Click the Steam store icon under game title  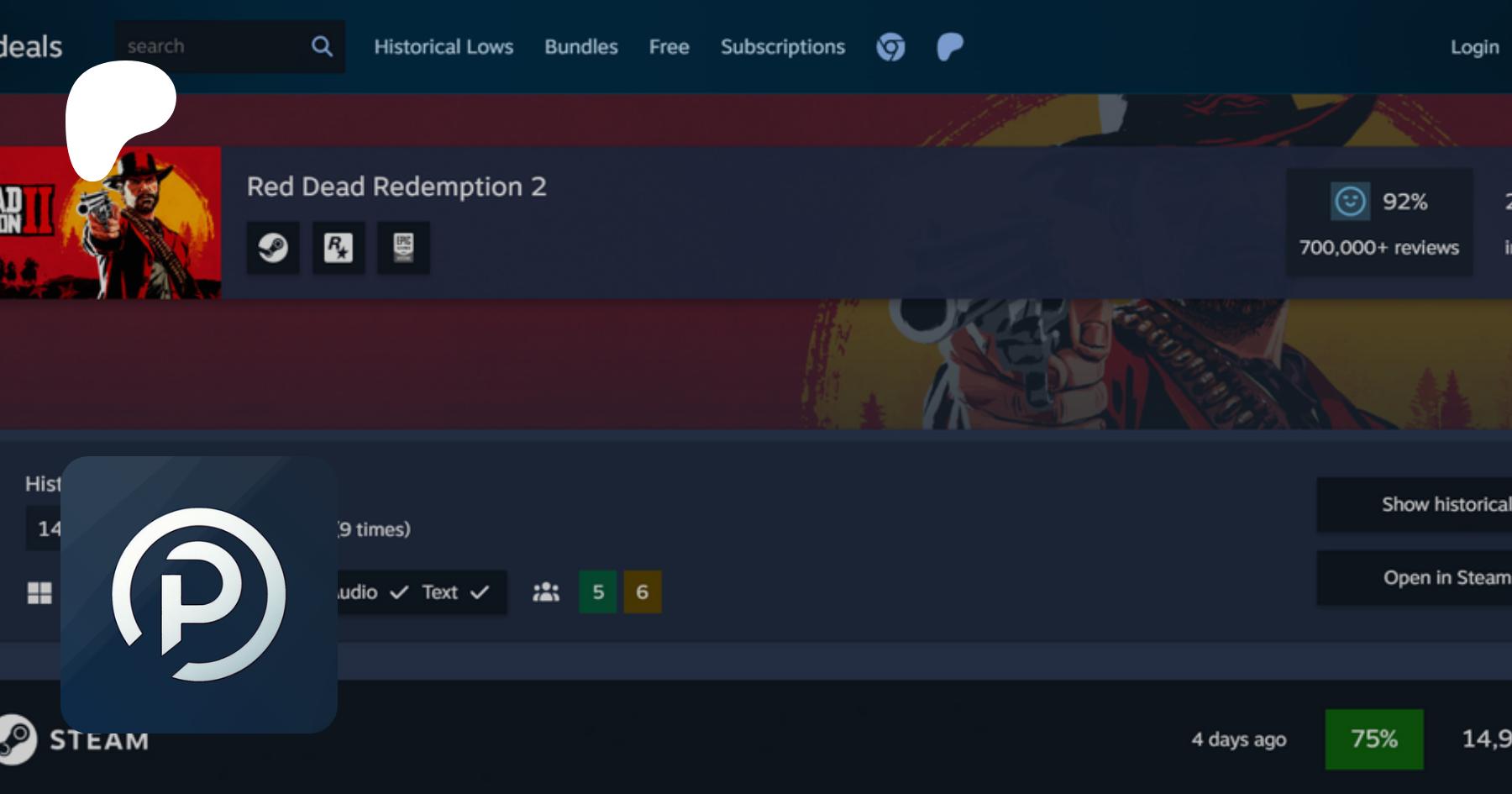(x=273, y=248)
